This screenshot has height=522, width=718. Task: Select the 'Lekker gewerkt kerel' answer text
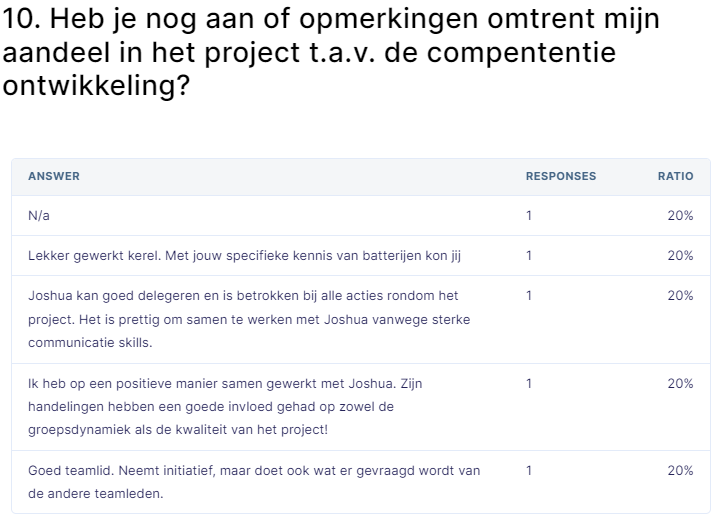tap(244, 255)
